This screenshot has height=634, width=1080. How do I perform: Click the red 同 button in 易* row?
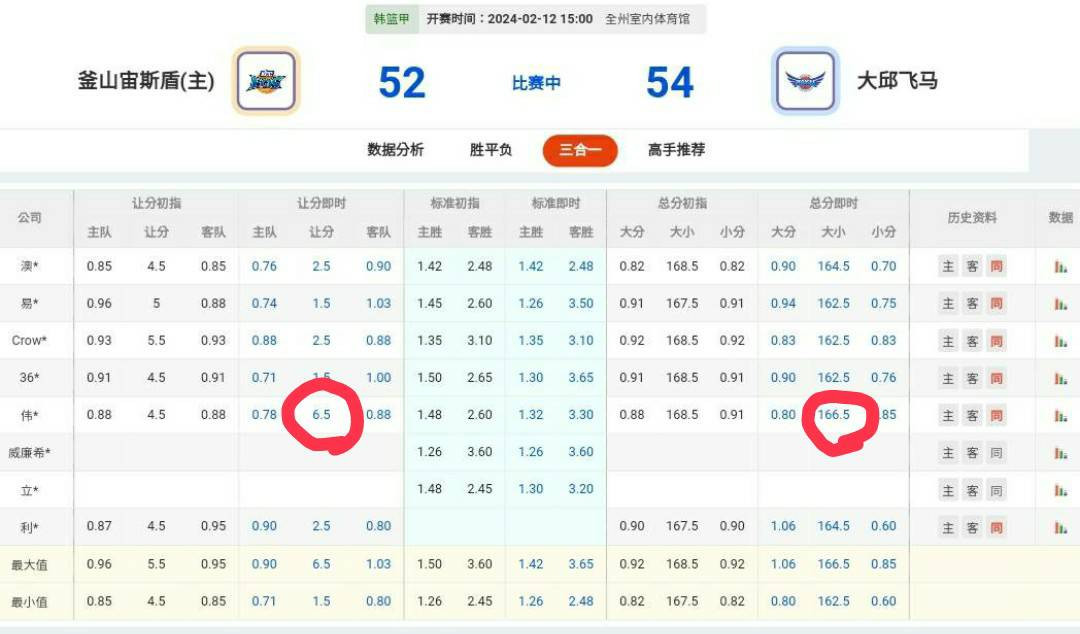tap(997, 303)
